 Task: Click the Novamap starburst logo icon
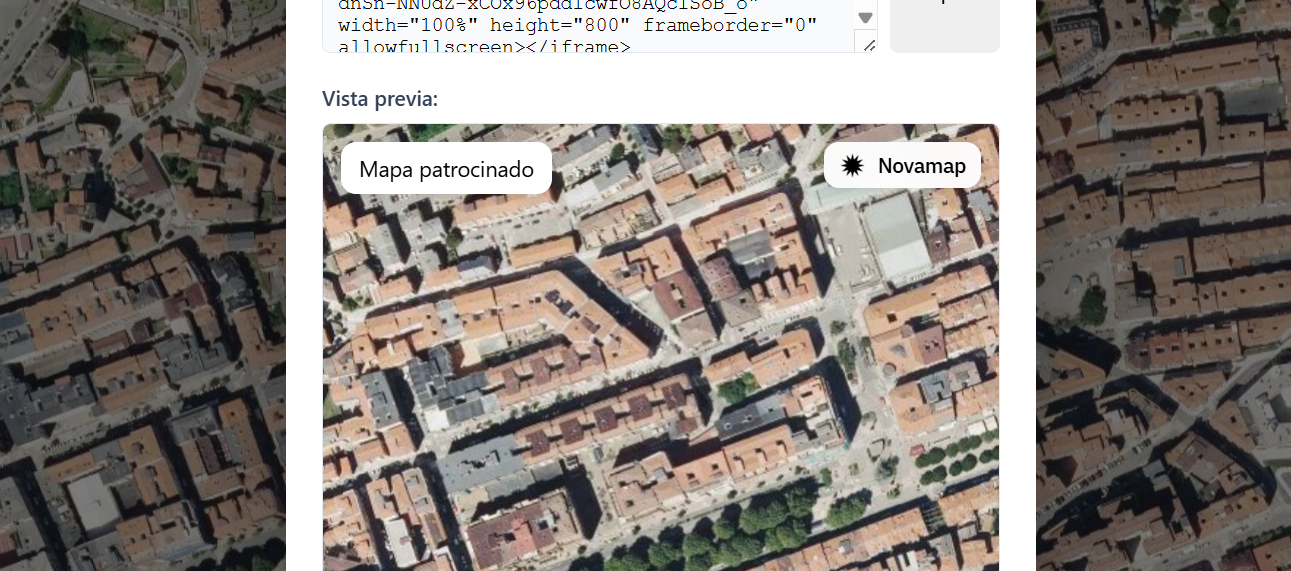(x=852, y=166)
